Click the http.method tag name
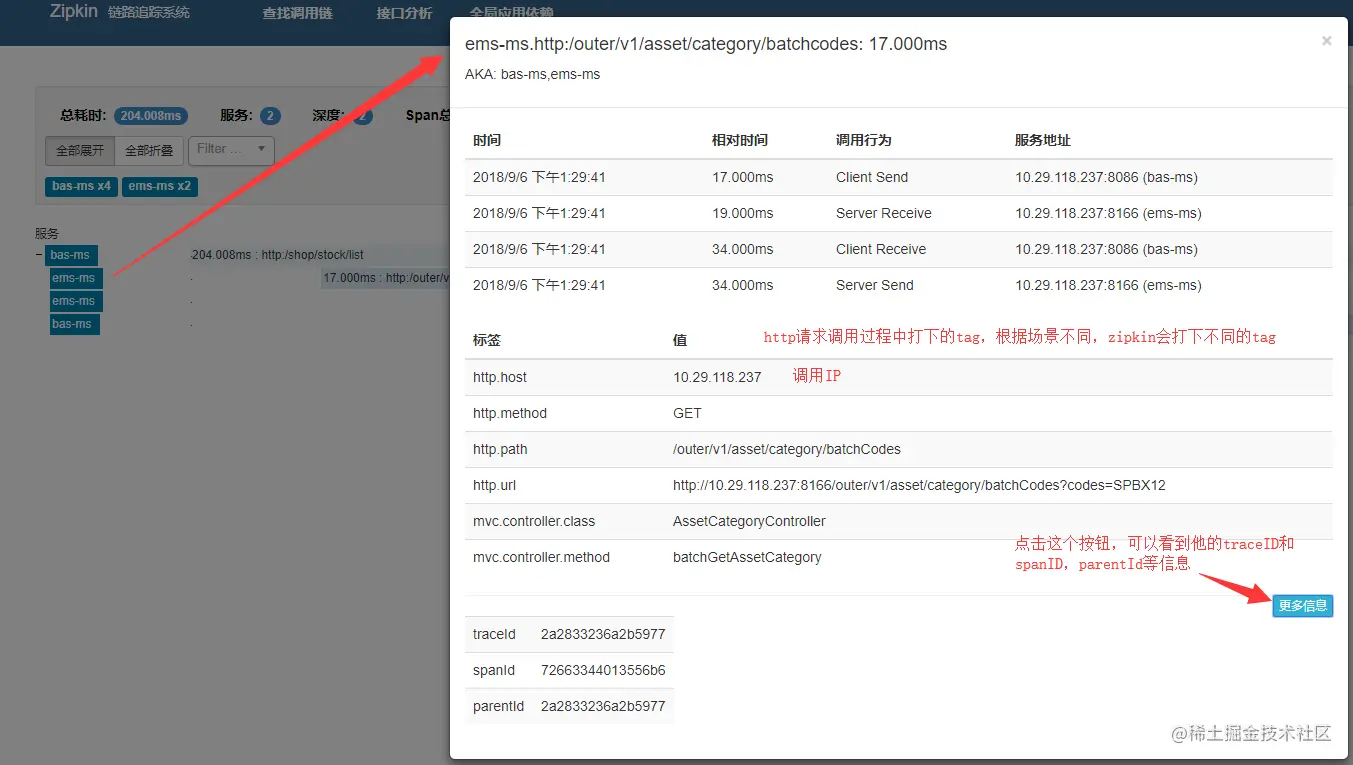 click(510, 413)
